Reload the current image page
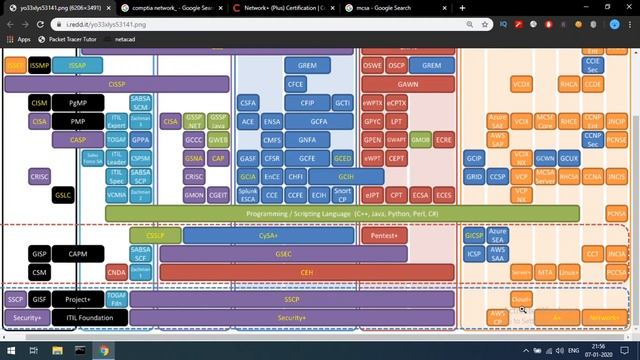The width and height of the screenshot is (640, 360). click(x=40, y=24)
